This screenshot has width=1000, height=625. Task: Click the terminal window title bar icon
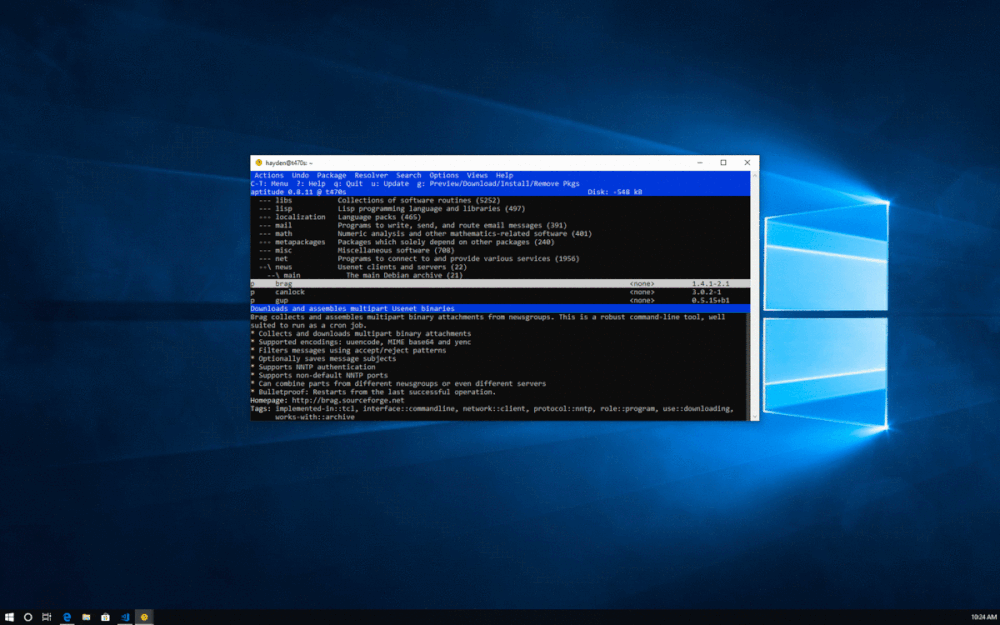pos(259,163)
